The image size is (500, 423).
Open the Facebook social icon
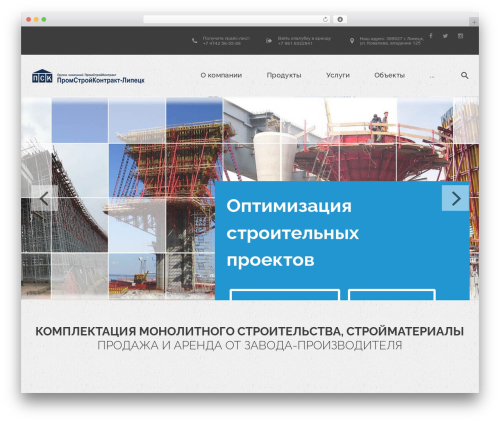click(431, 36)
